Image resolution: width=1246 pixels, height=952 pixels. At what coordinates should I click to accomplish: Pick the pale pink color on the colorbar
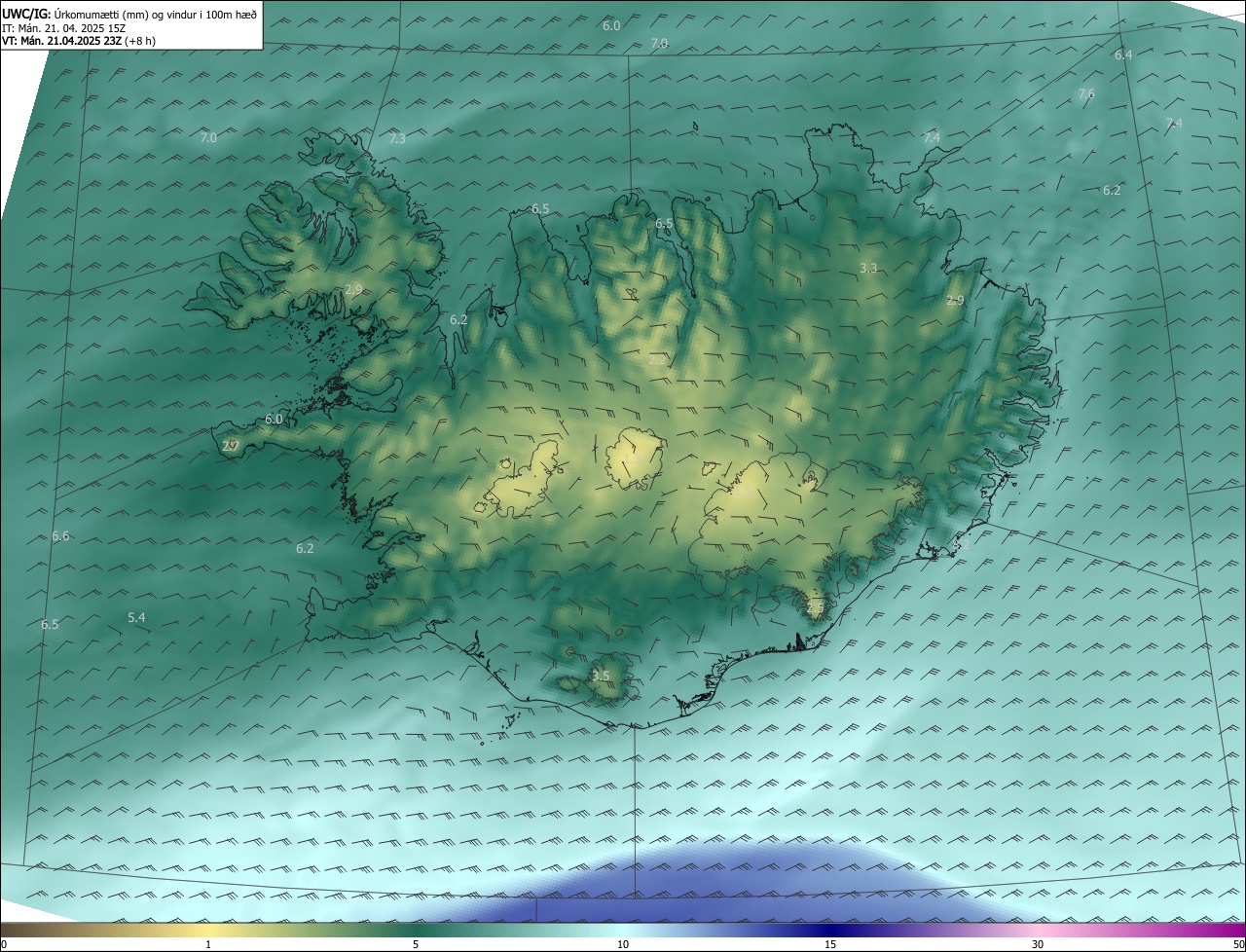[1038, 931]
